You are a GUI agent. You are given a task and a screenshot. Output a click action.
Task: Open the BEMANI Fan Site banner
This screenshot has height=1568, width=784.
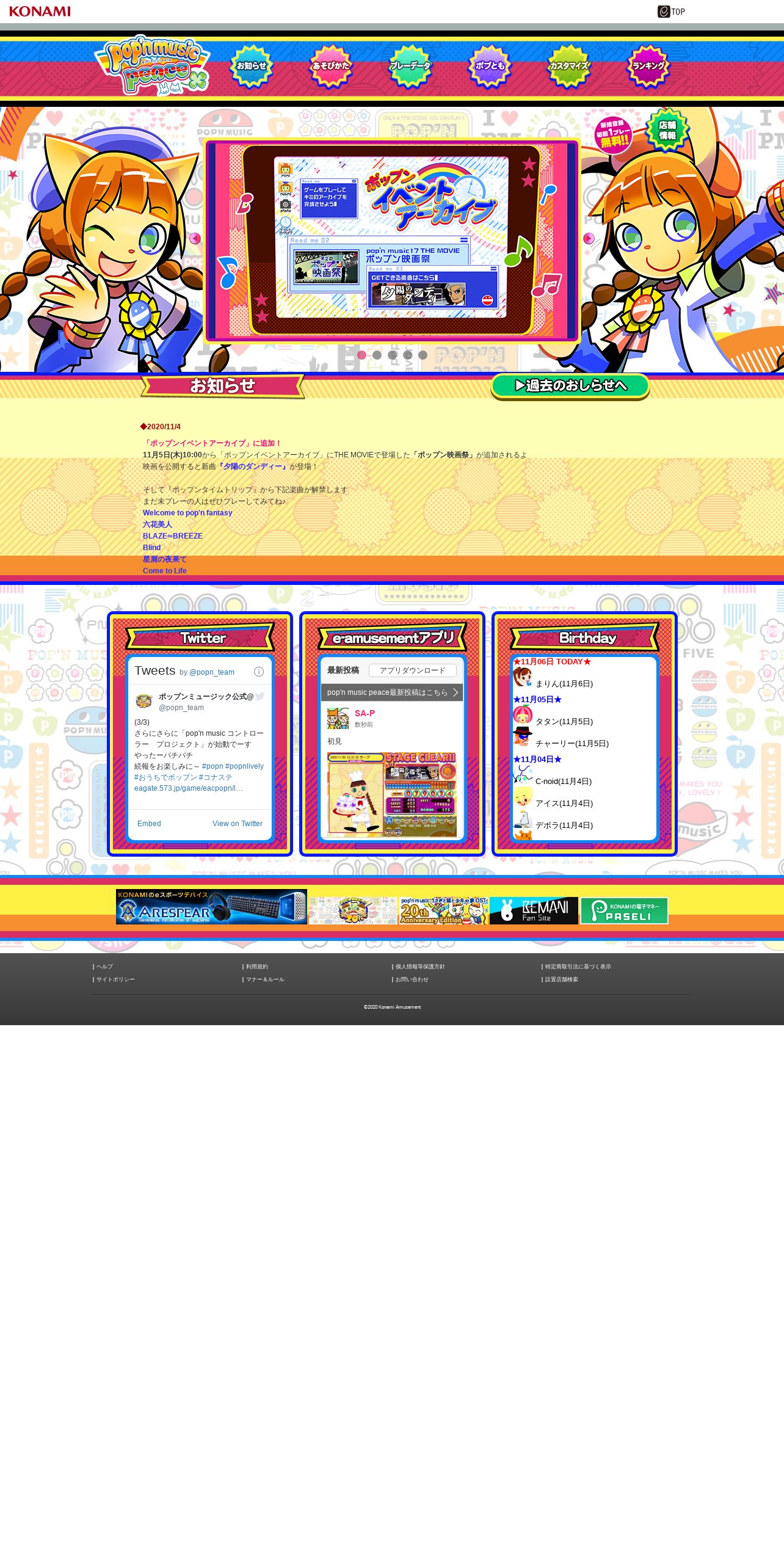pyautogui.click(x=534, y=910)
